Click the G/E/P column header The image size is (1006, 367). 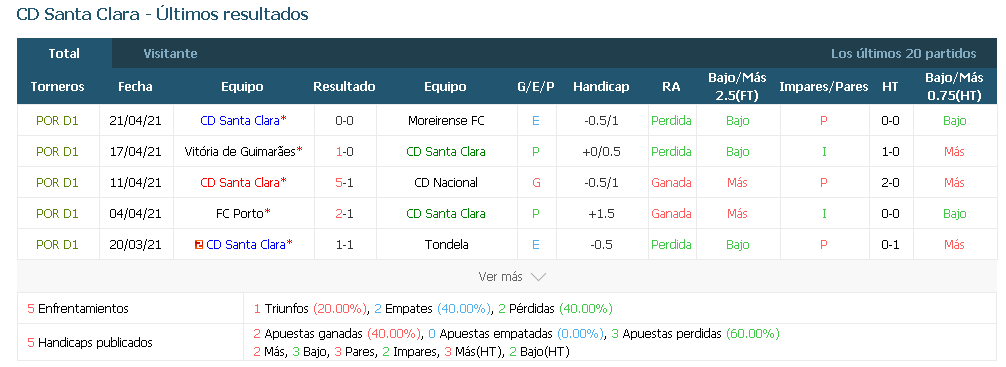point(536,87)
